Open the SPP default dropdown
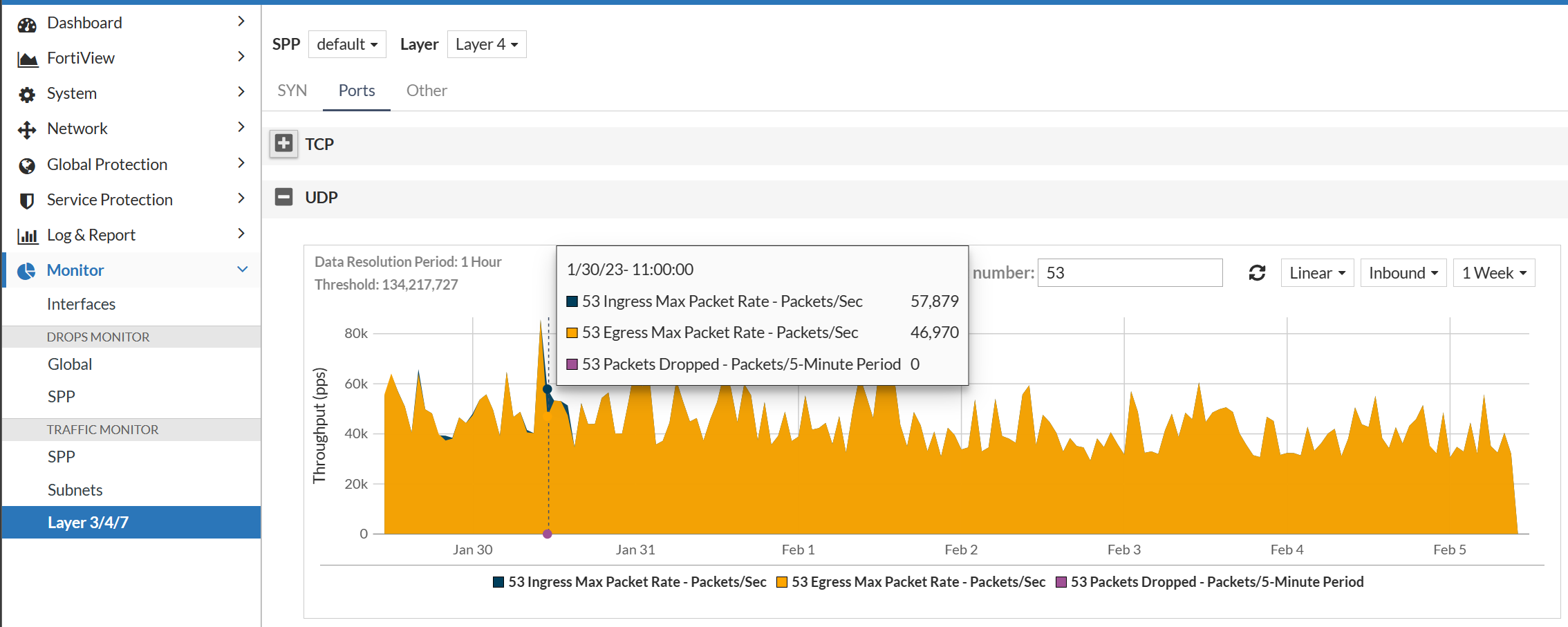This screenshot has height=627, width=1568. coord(347,44)
